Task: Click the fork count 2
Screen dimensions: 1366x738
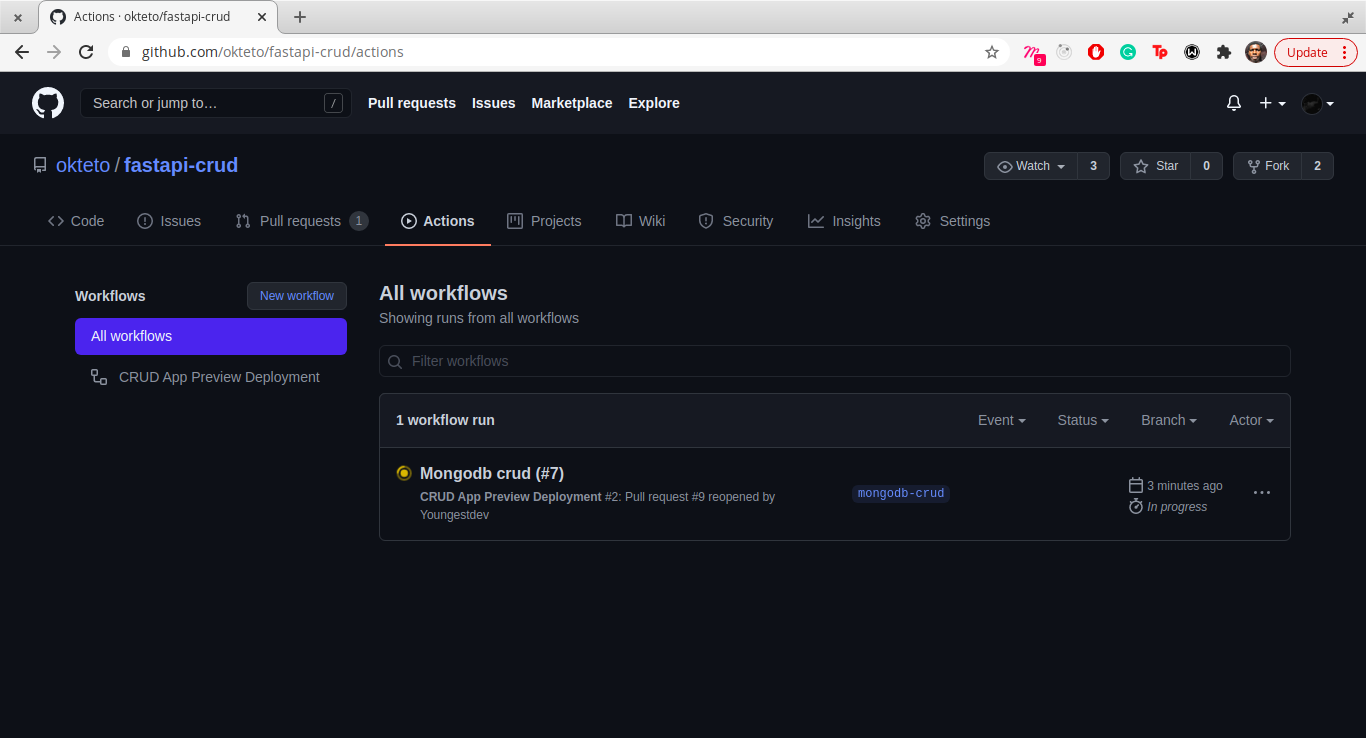Action: (x=1317, y=166)
